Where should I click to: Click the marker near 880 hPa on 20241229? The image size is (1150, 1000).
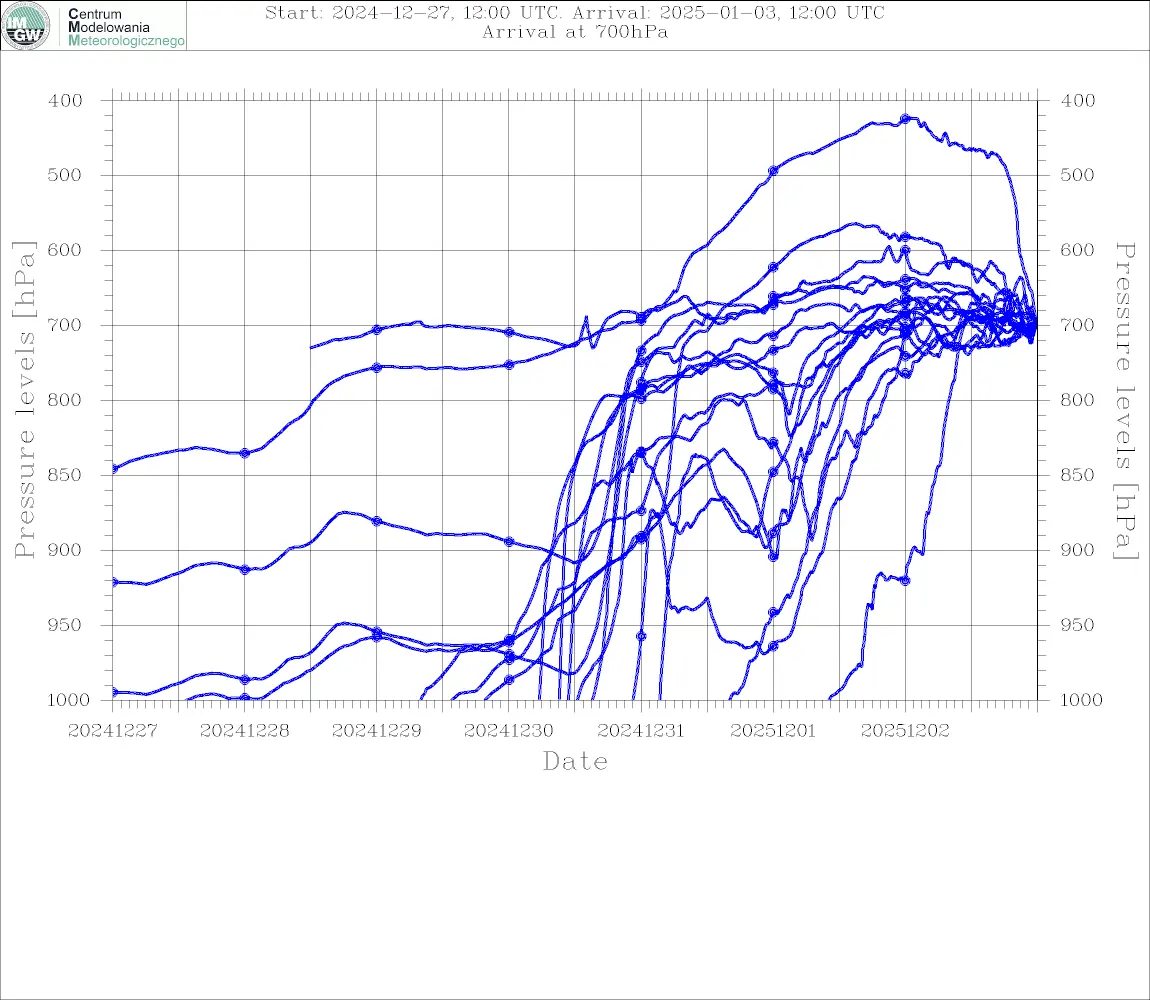pos(377,521)
